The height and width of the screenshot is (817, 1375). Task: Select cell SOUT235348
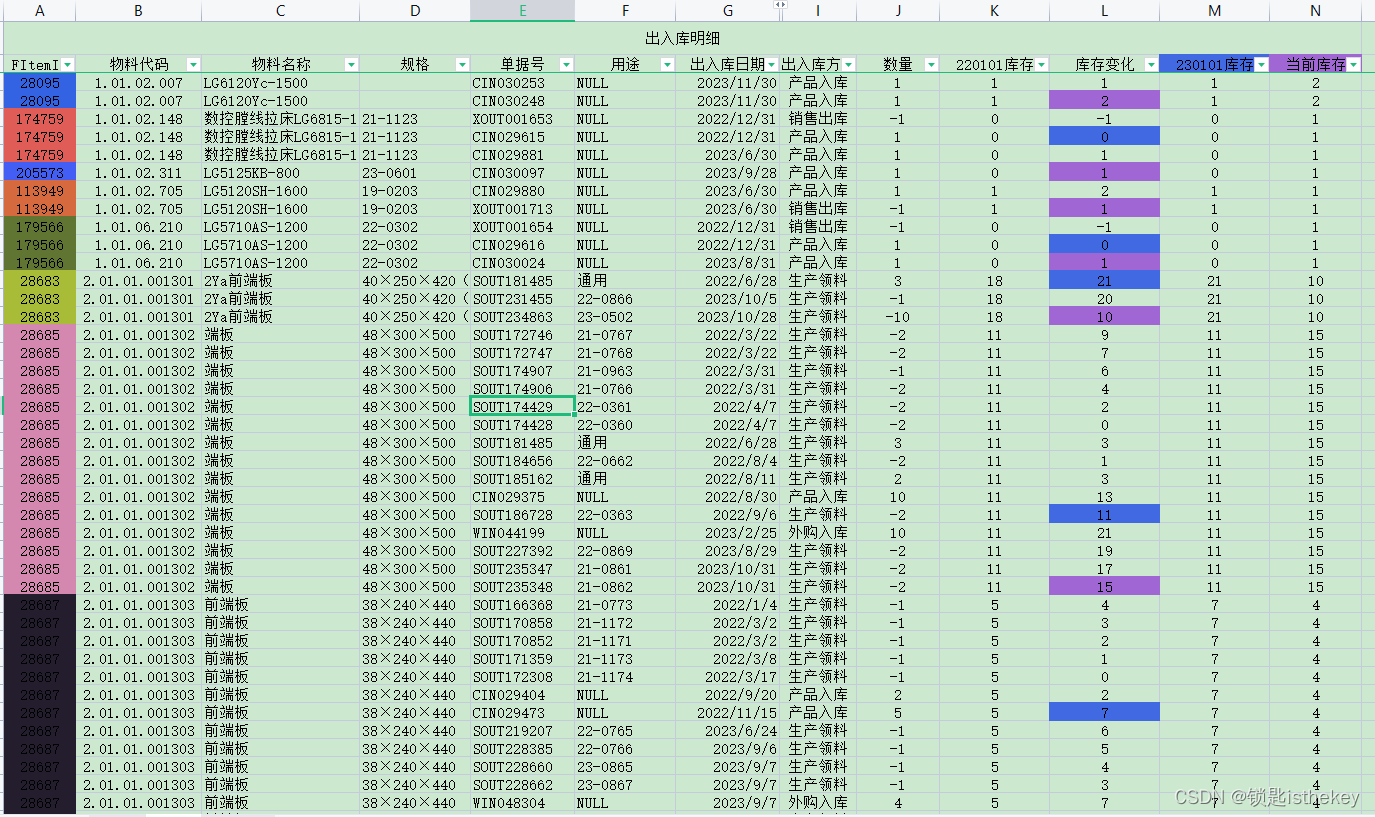pos(522,587)
